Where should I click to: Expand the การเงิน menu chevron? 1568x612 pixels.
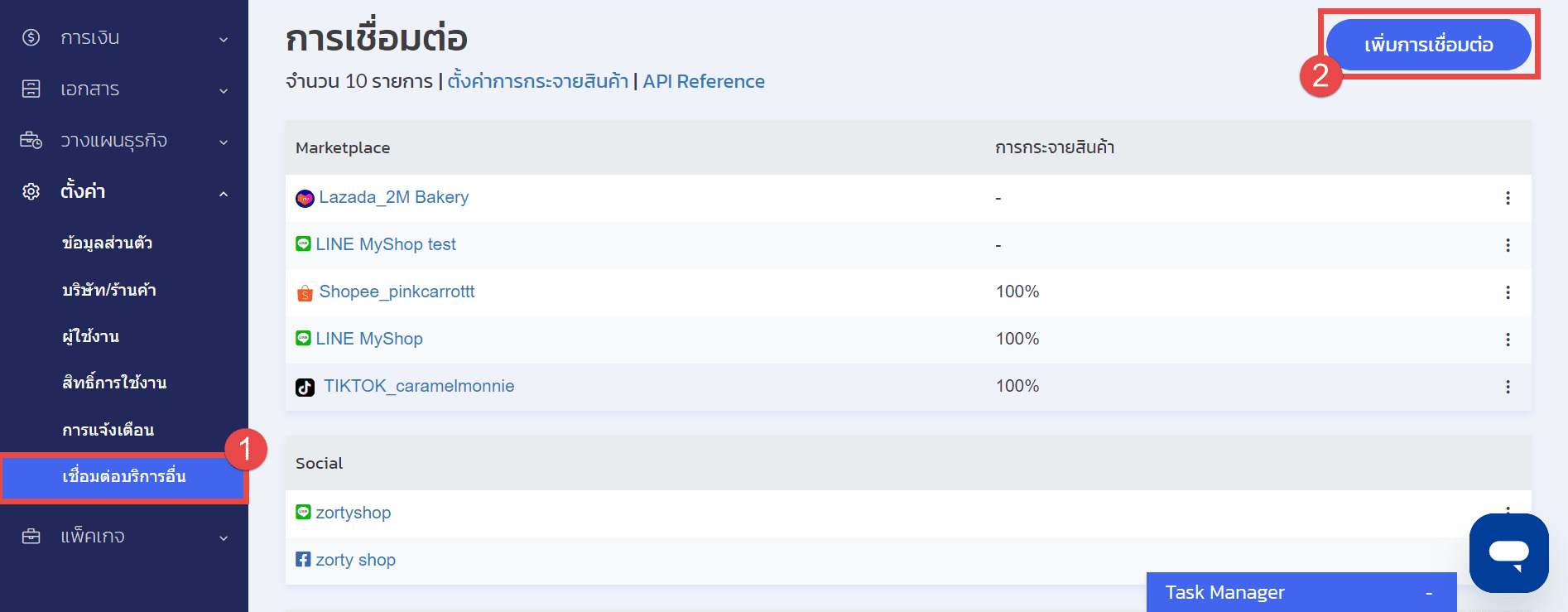click(224, 39)
